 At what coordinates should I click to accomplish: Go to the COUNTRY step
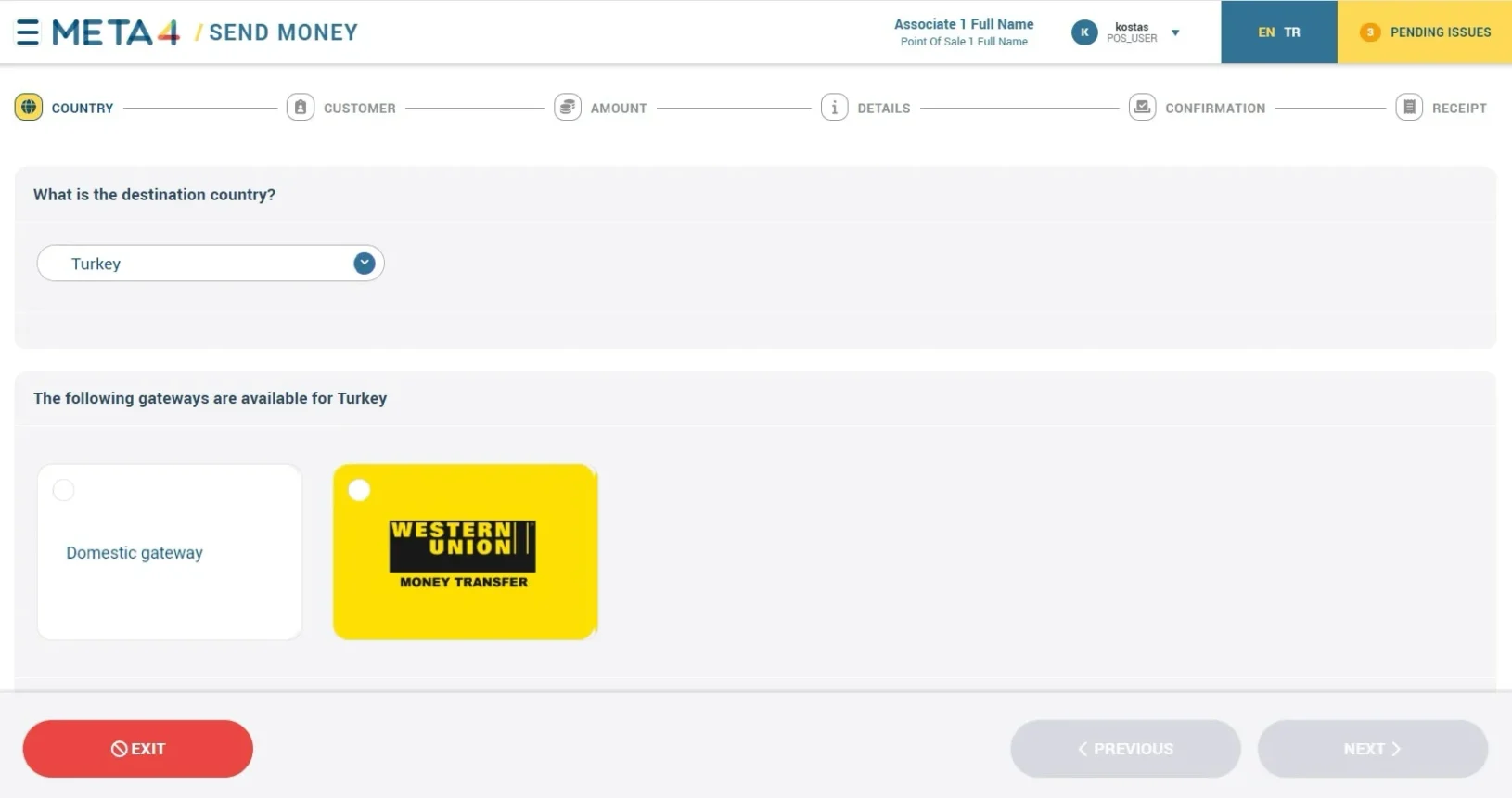click(83, 109)
